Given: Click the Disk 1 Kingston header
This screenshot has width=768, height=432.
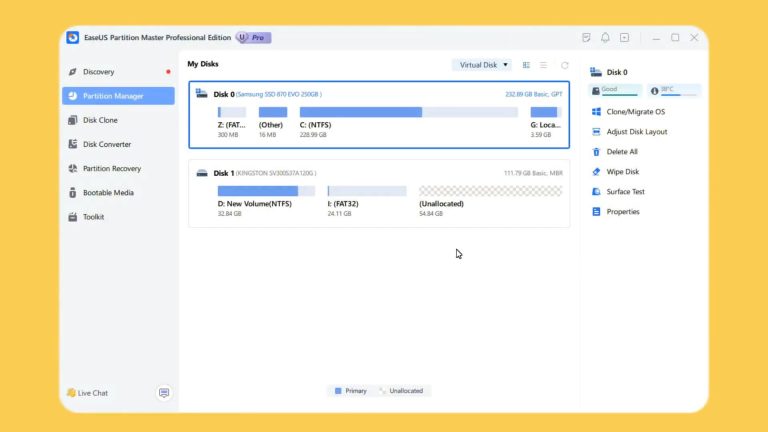Looking at the screenshot, I should click(x=264, y=173).
